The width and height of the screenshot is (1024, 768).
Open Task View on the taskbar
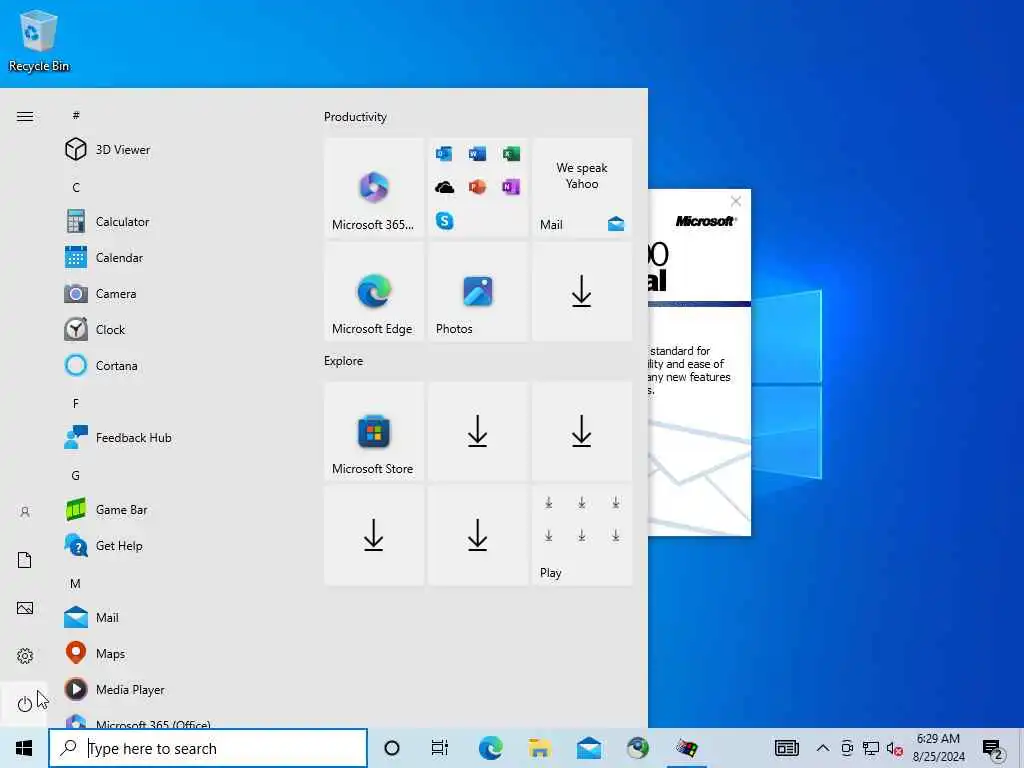(440, 748)
